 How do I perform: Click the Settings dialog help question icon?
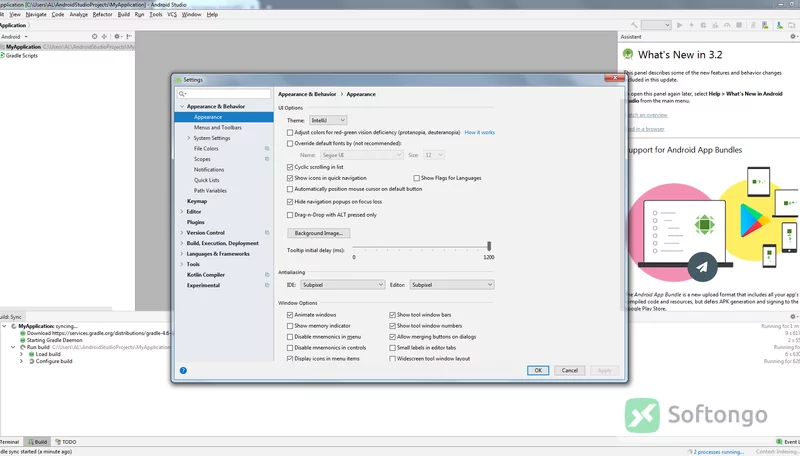(x=183, y=370)
